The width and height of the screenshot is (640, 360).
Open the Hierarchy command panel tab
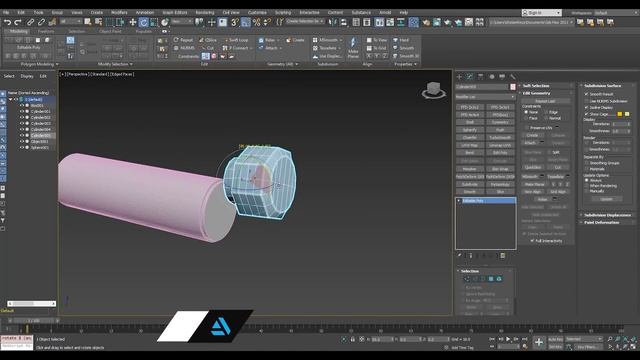[x=480, y=76]
